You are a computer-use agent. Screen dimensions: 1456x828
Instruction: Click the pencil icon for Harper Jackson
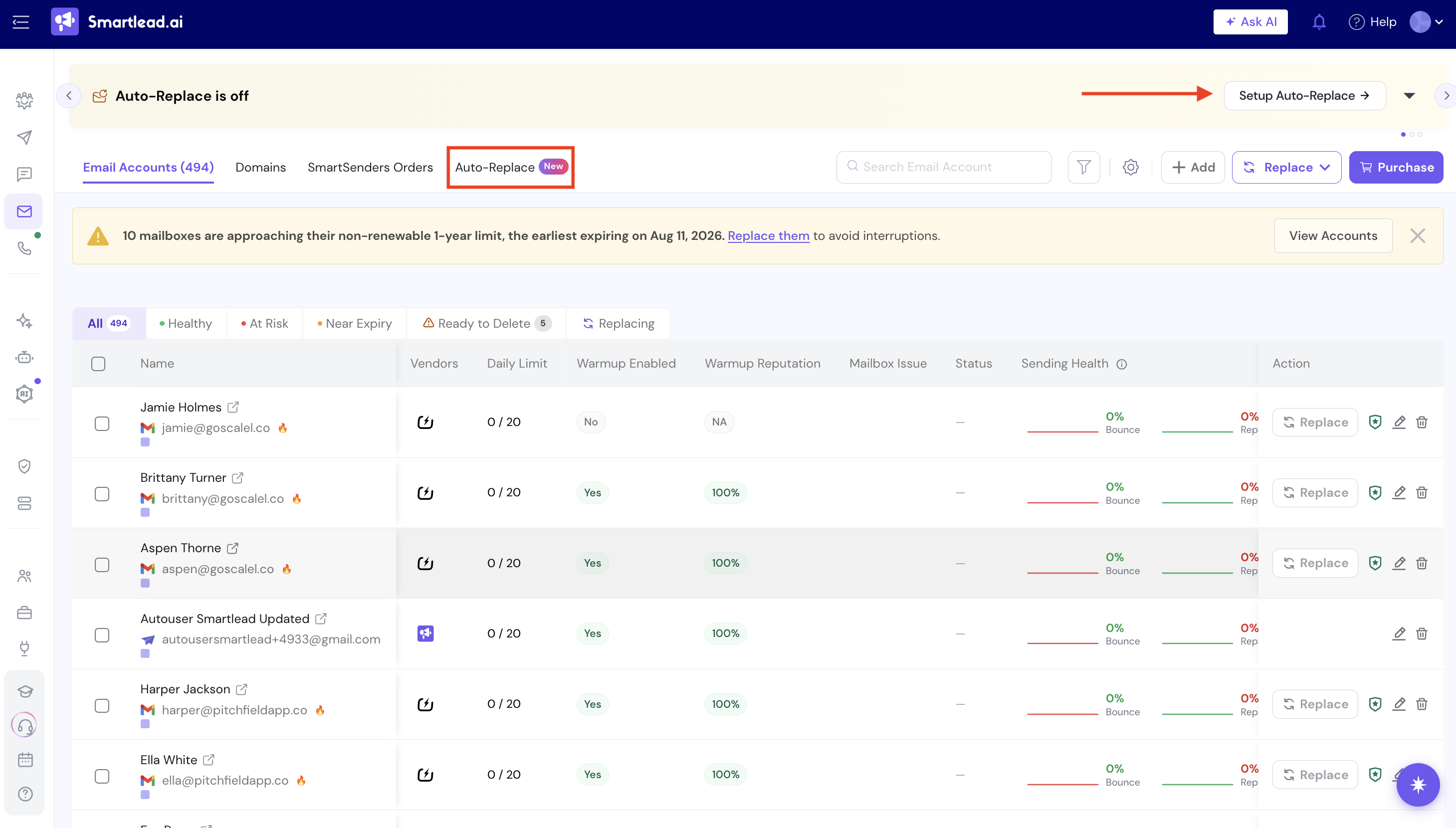coord(1399,704)
